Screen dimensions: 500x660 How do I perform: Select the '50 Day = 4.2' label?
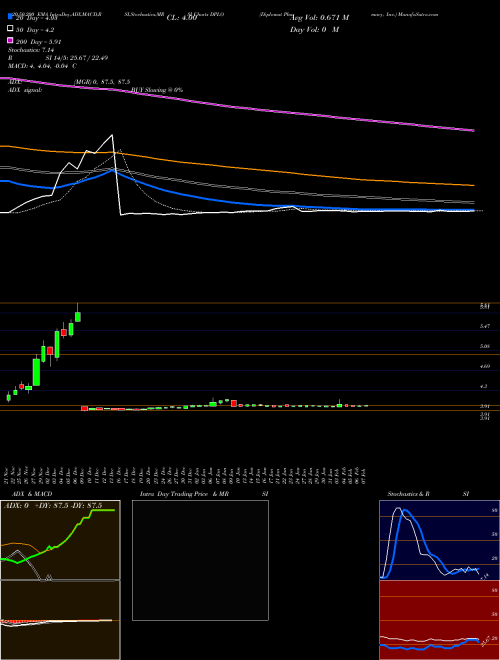(35, 30)
